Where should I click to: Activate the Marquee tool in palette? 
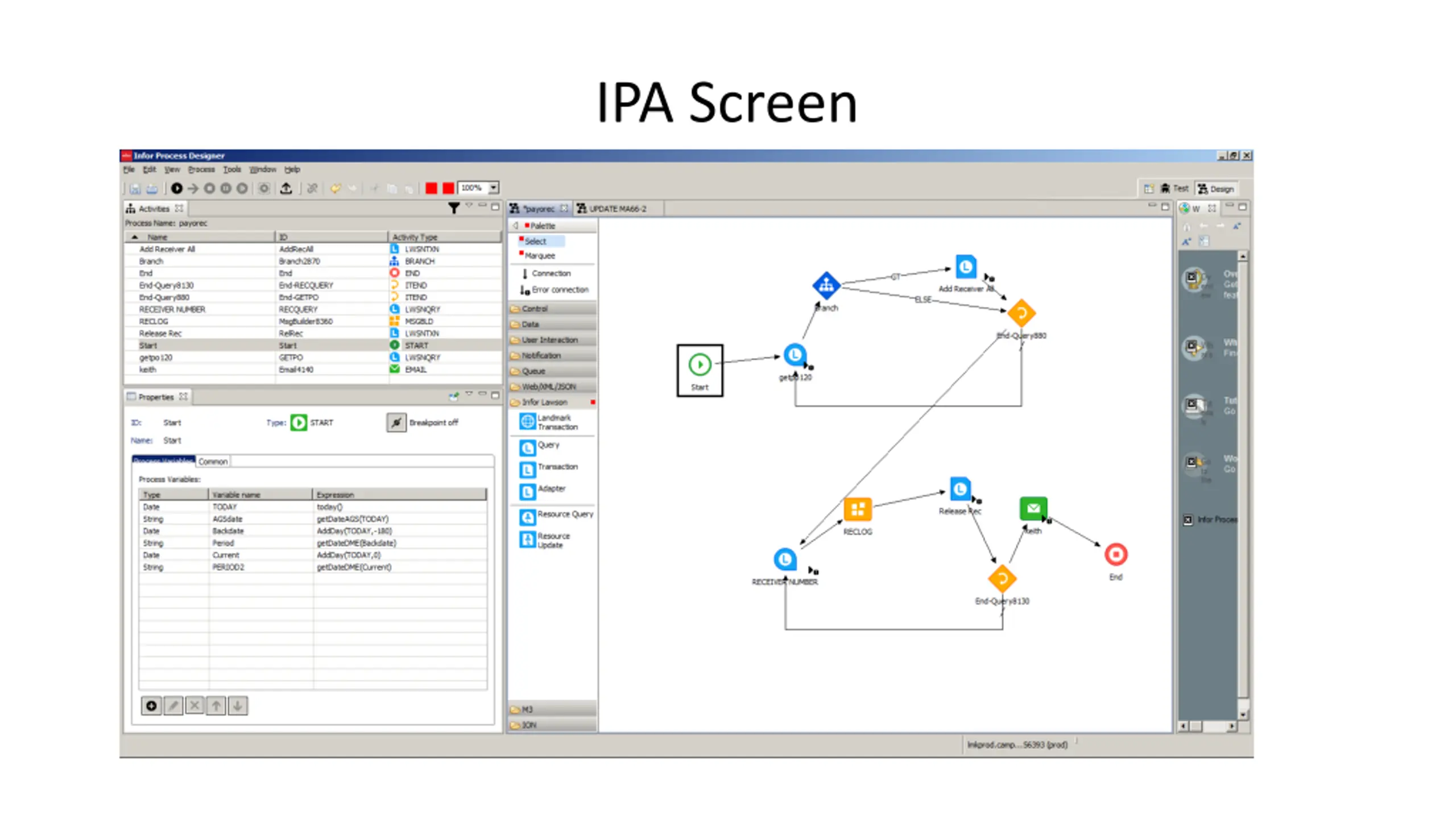pyautogui.click(x=536, y=256)
